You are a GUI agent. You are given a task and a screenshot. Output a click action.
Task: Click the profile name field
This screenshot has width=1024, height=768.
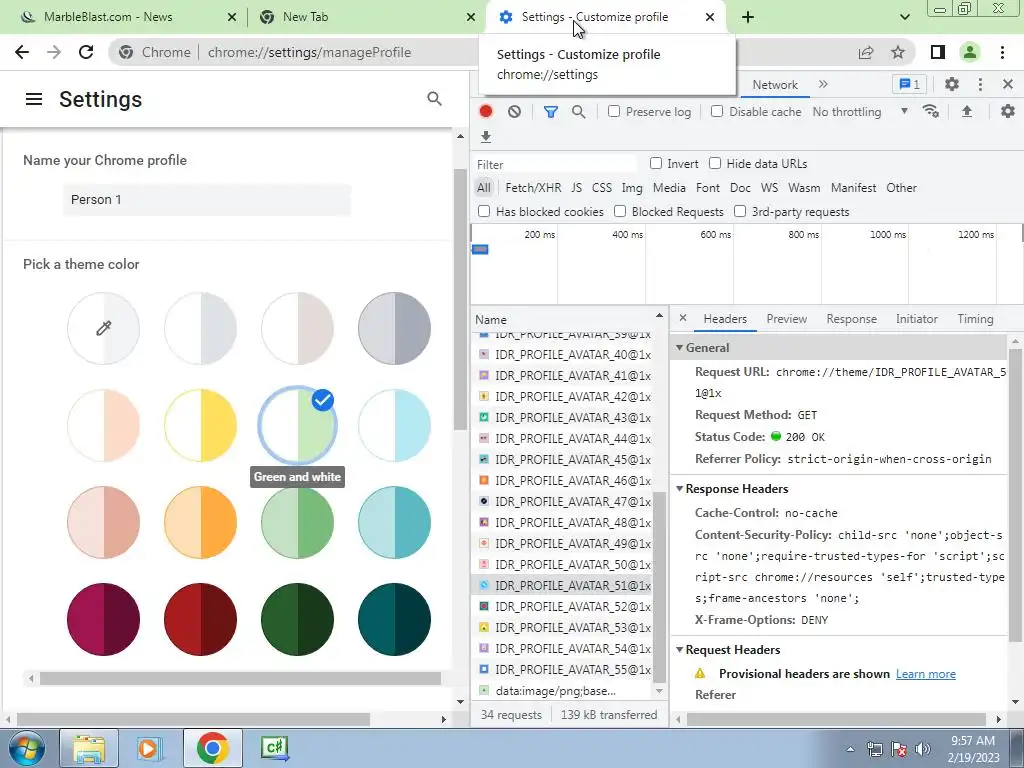(207, 200)
